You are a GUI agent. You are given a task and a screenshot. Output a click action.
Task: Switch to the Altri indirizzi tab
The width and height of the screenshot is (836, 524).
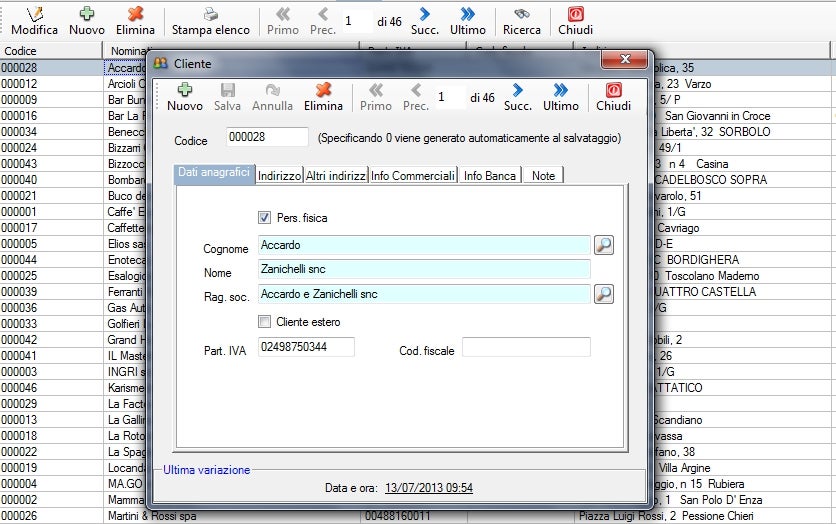(x=335, y=175)
